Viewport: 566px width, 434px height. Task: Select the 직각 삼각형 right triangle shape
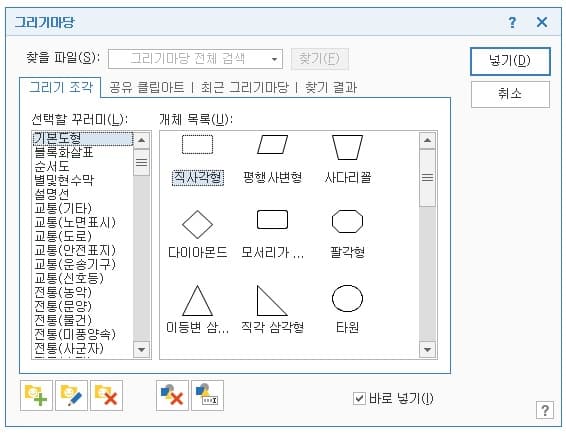[x=272, y=301]
